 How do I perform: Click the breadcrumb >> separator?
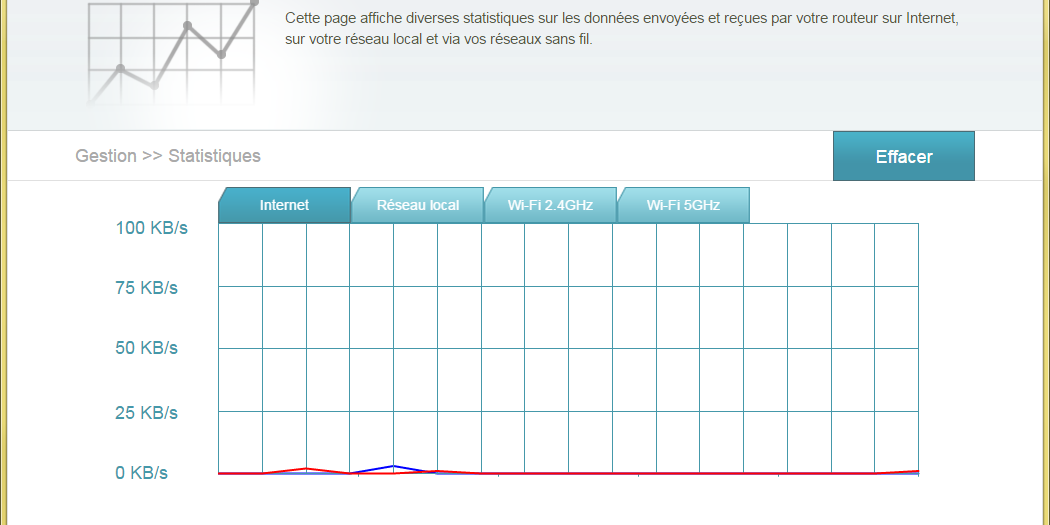point(152,156)
